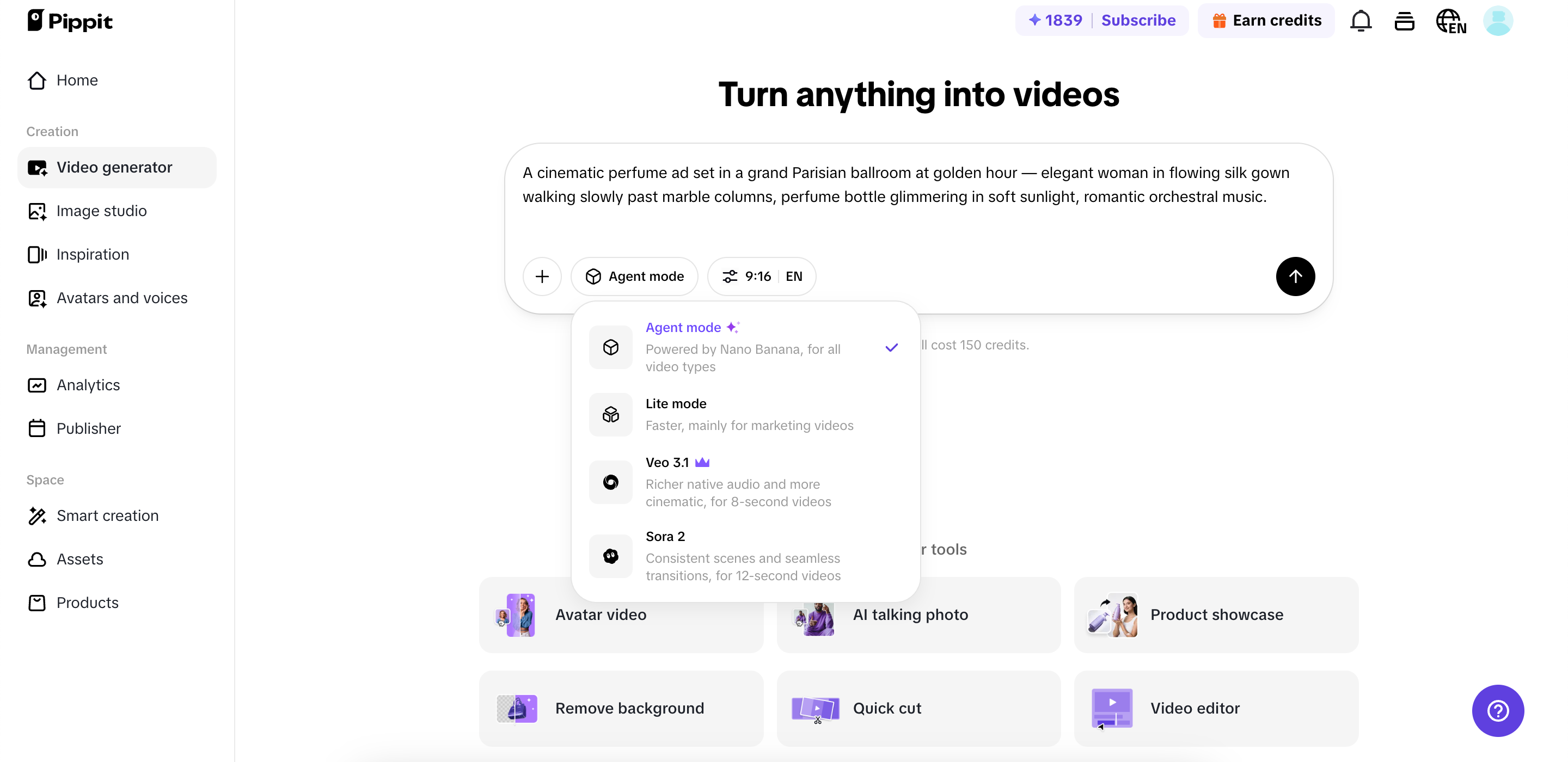Click the Lite mode cubes icon

(610, 415)
